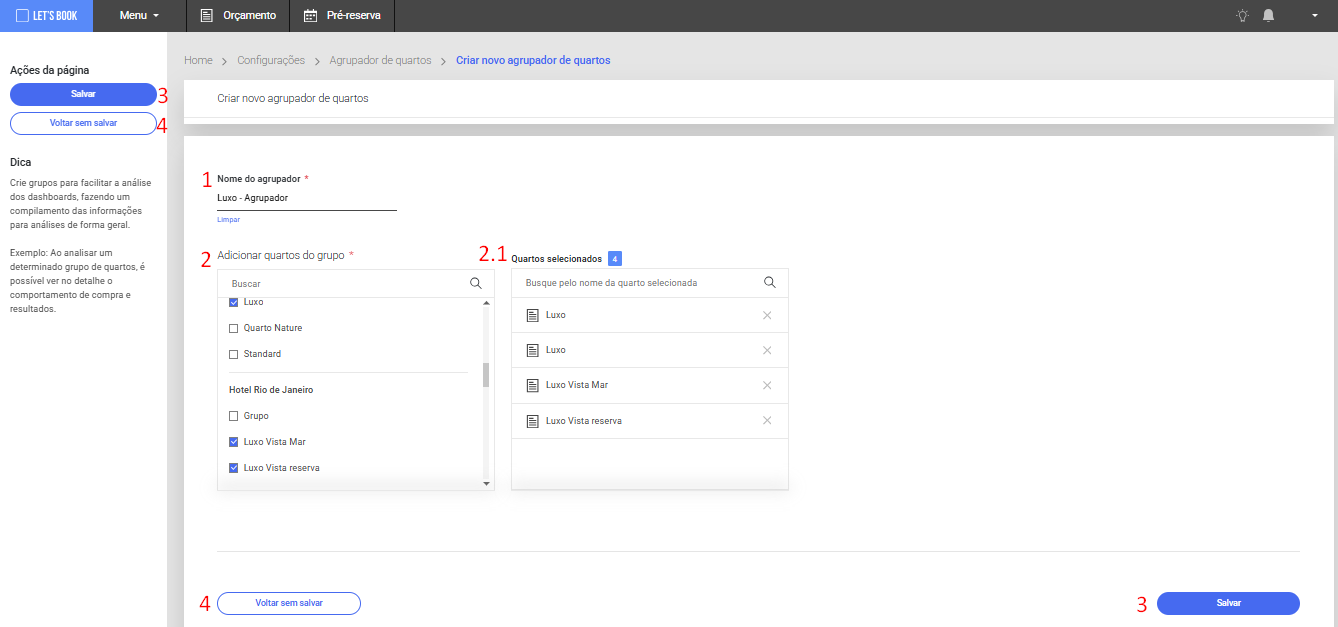Enable the Standard room checkbox
1338x627 pixels.
click(234, 354)
